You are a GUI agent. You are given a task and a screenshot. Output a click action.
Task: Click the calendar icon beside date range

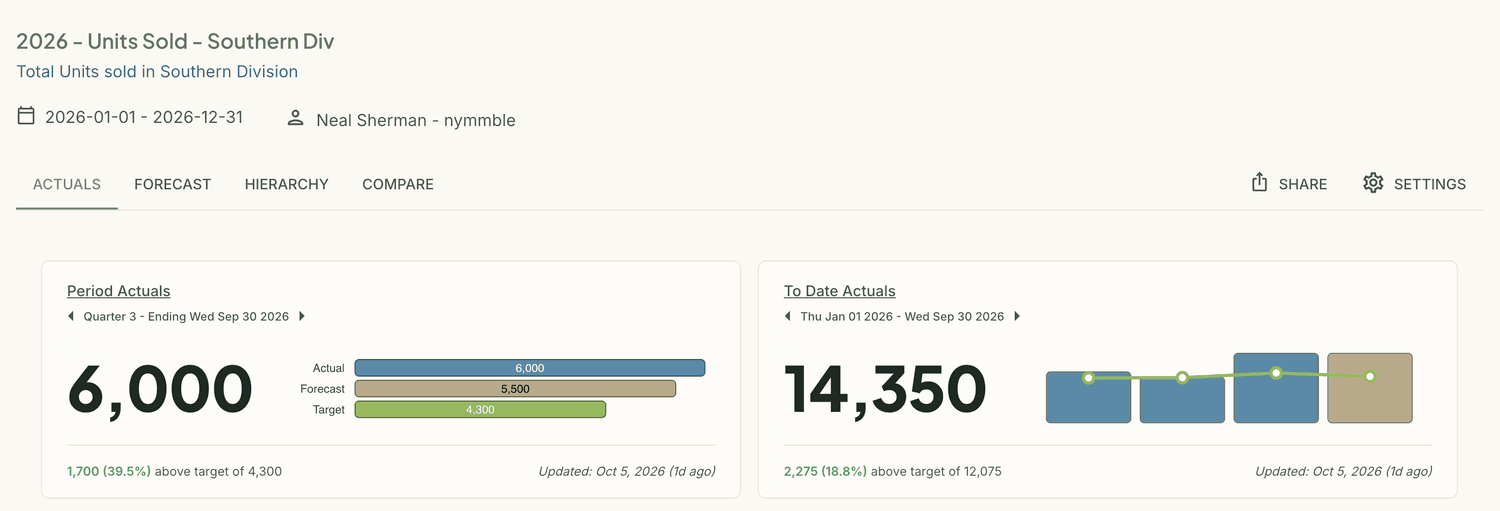pos(26,116)
